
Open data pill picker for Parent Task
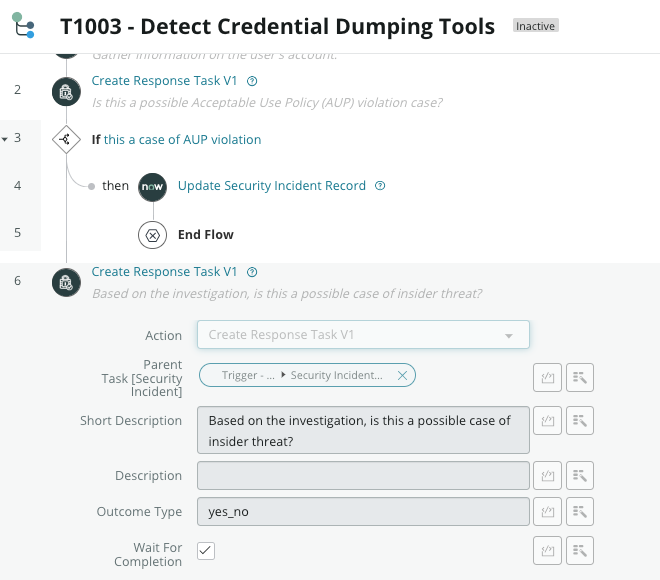tap(580, 378)
